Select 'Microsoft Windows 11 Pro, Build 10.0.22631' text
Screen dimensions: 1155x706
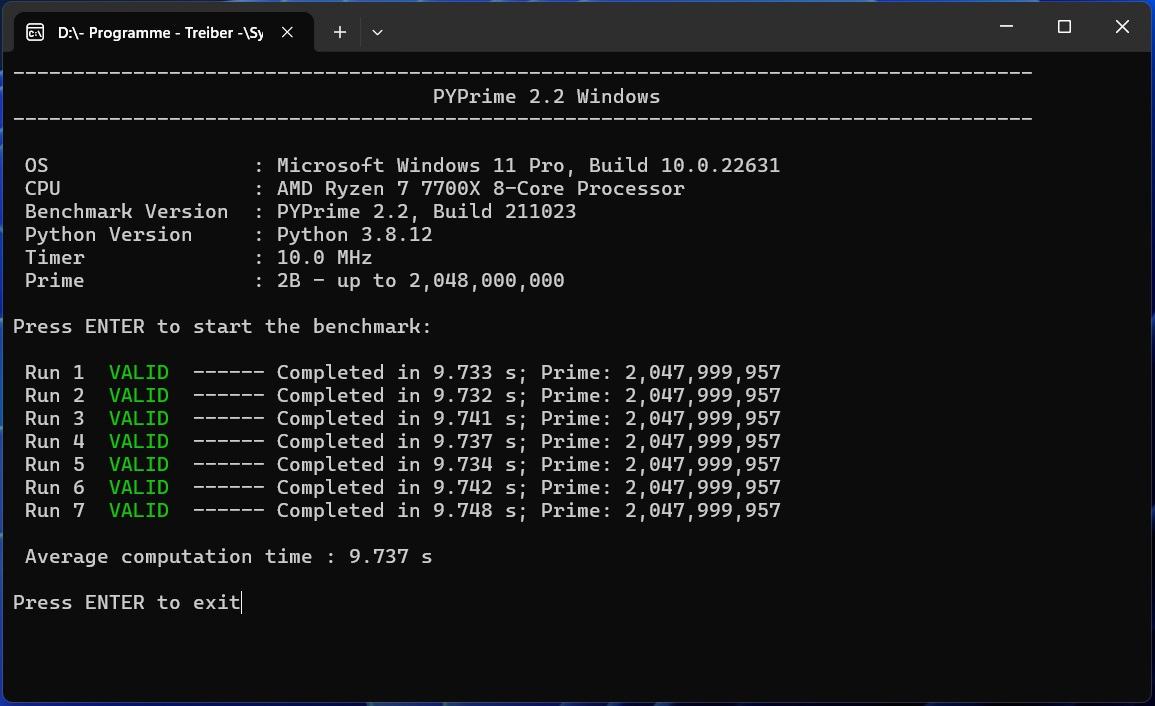pyautogui.click(x=528, y=165)
